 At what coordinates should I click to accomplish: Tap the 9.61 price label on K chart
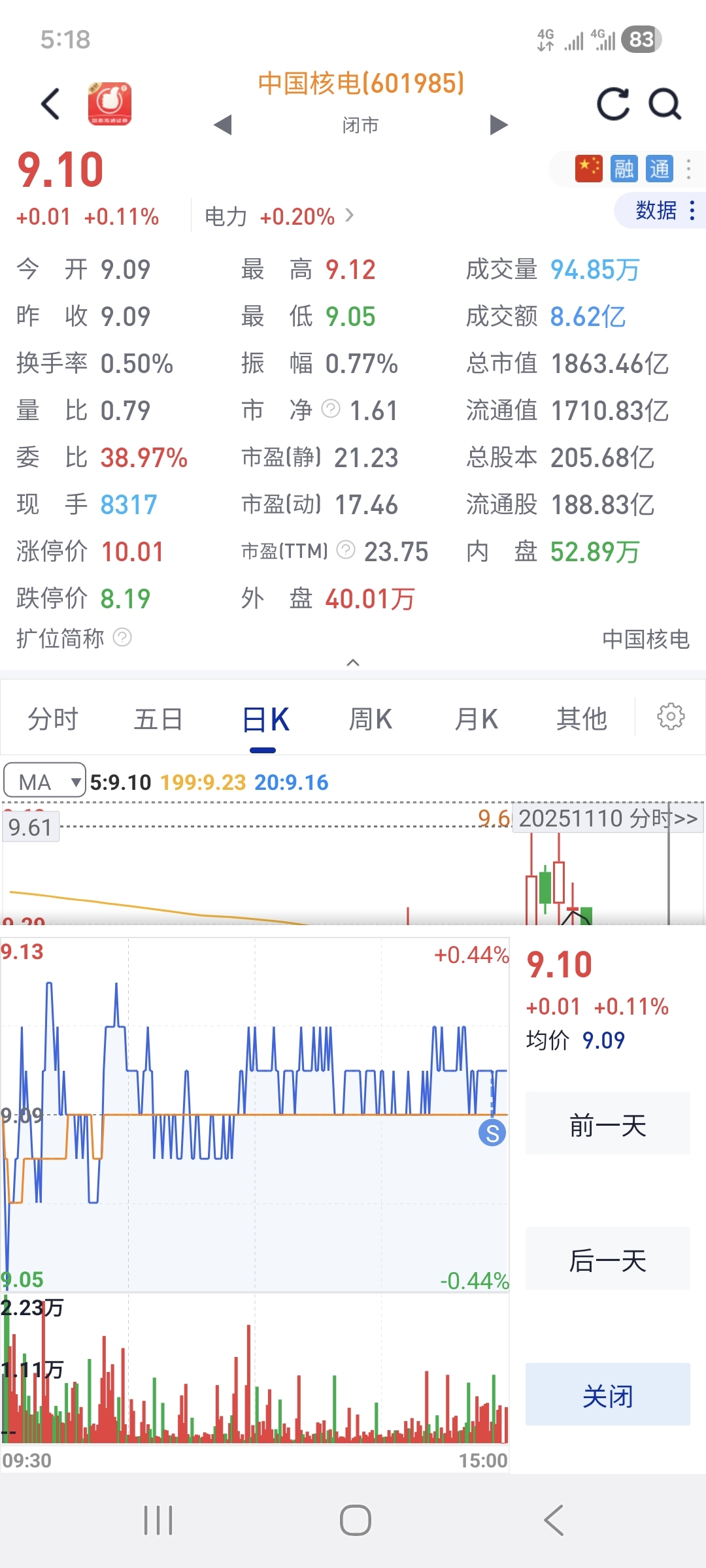(x=31, y=827)
